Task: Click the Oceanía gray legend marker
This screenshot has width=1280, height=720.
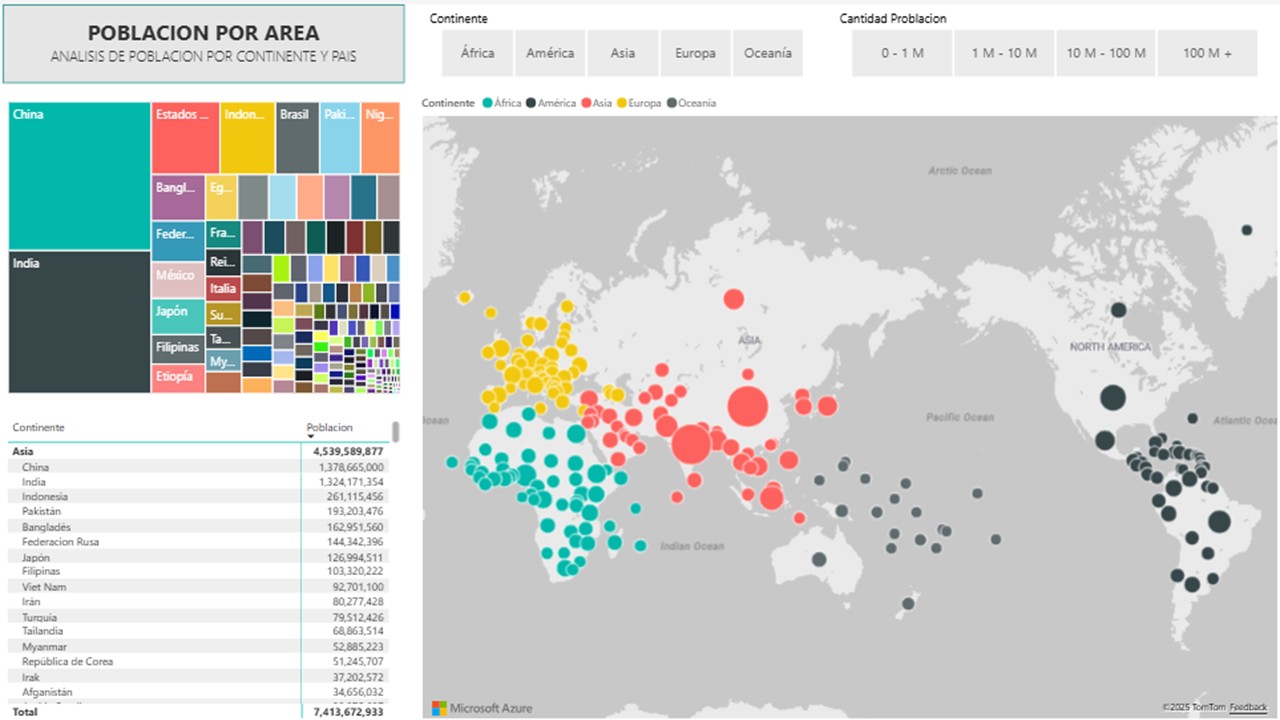Action: tap(672, 103)
